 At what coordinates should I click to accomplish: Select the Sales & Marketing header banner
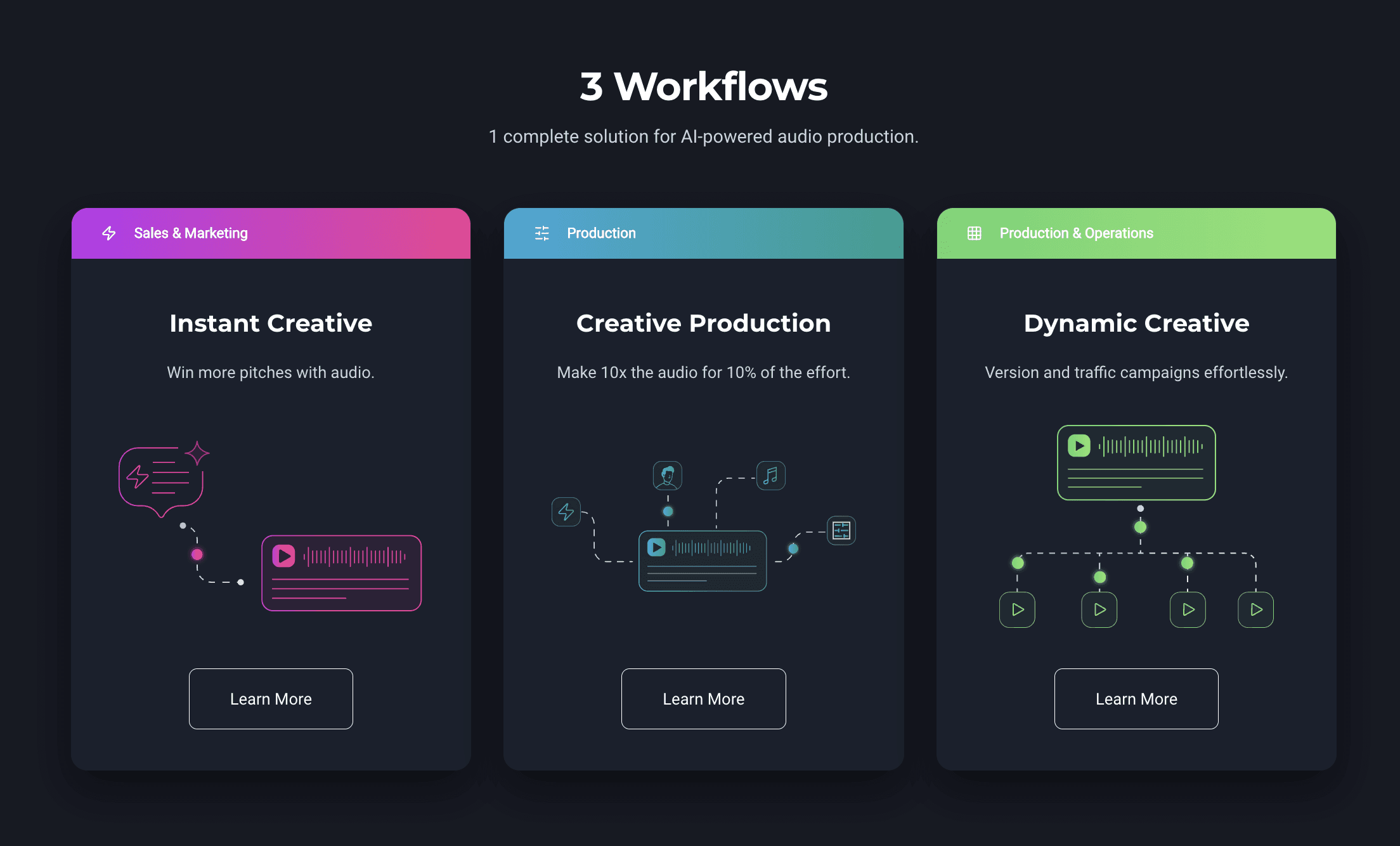click(271, 233)
